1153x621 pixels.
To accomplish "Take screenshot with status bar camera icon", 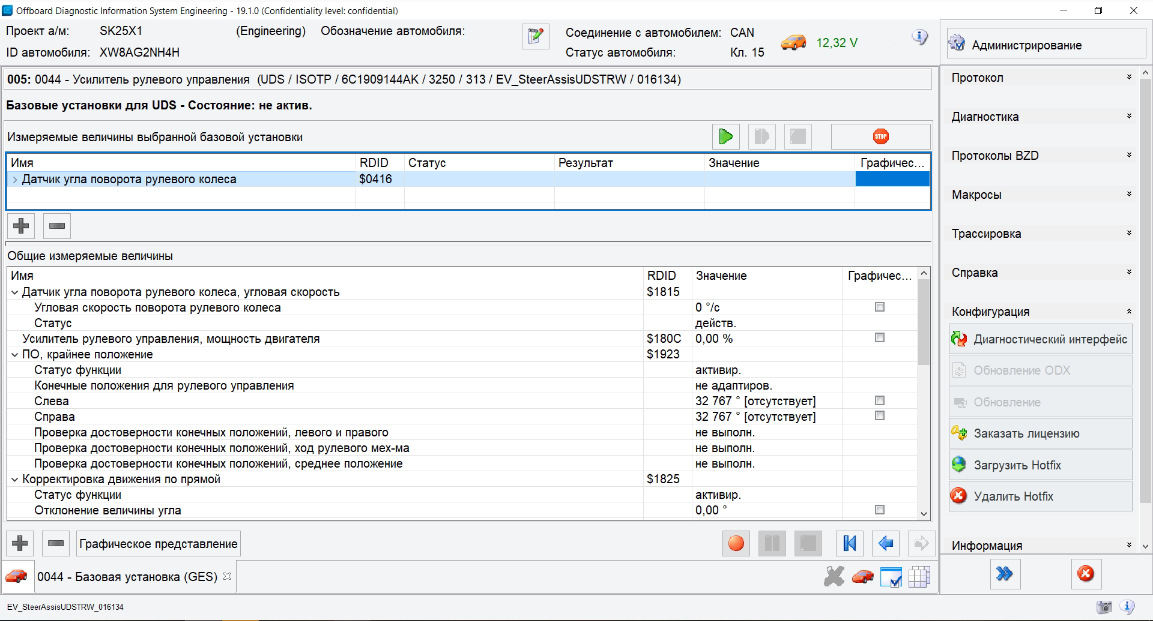I will click(1104, 607).
